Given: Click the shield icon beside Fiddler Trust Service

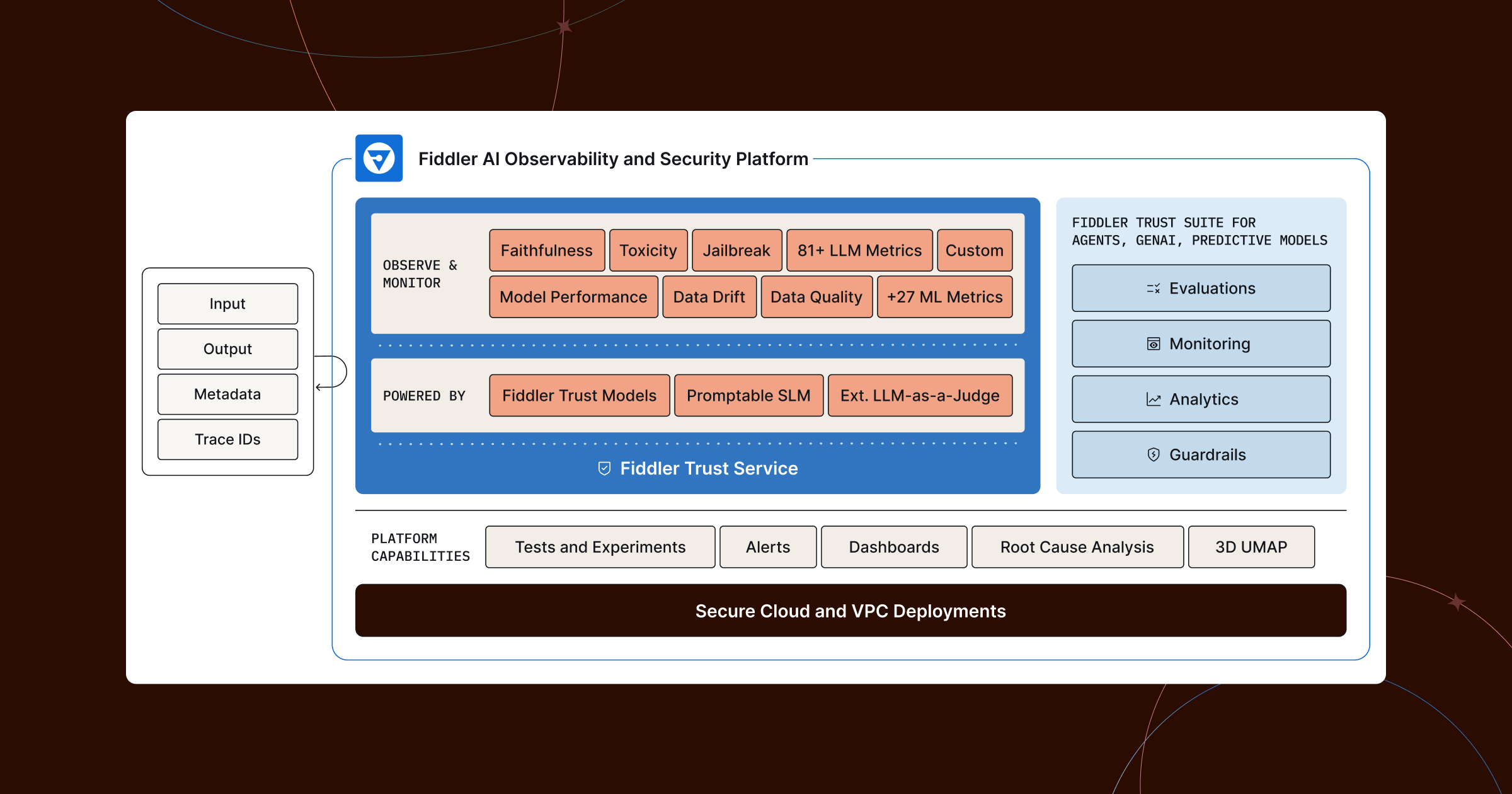Looking at the screenshot, I should (x=605, y=468).
